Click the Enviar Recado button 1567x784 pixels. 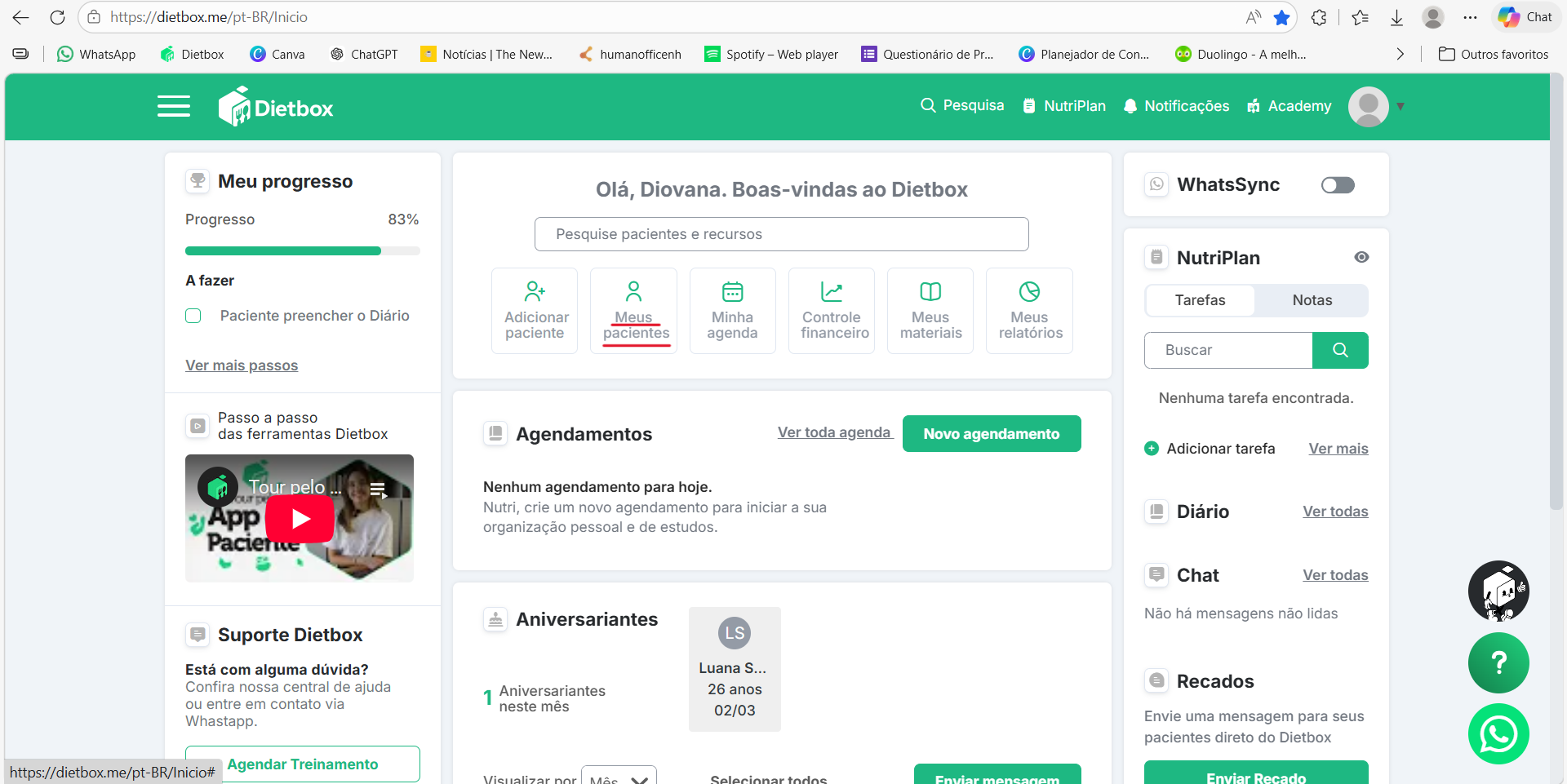(x=1256, y=773)
